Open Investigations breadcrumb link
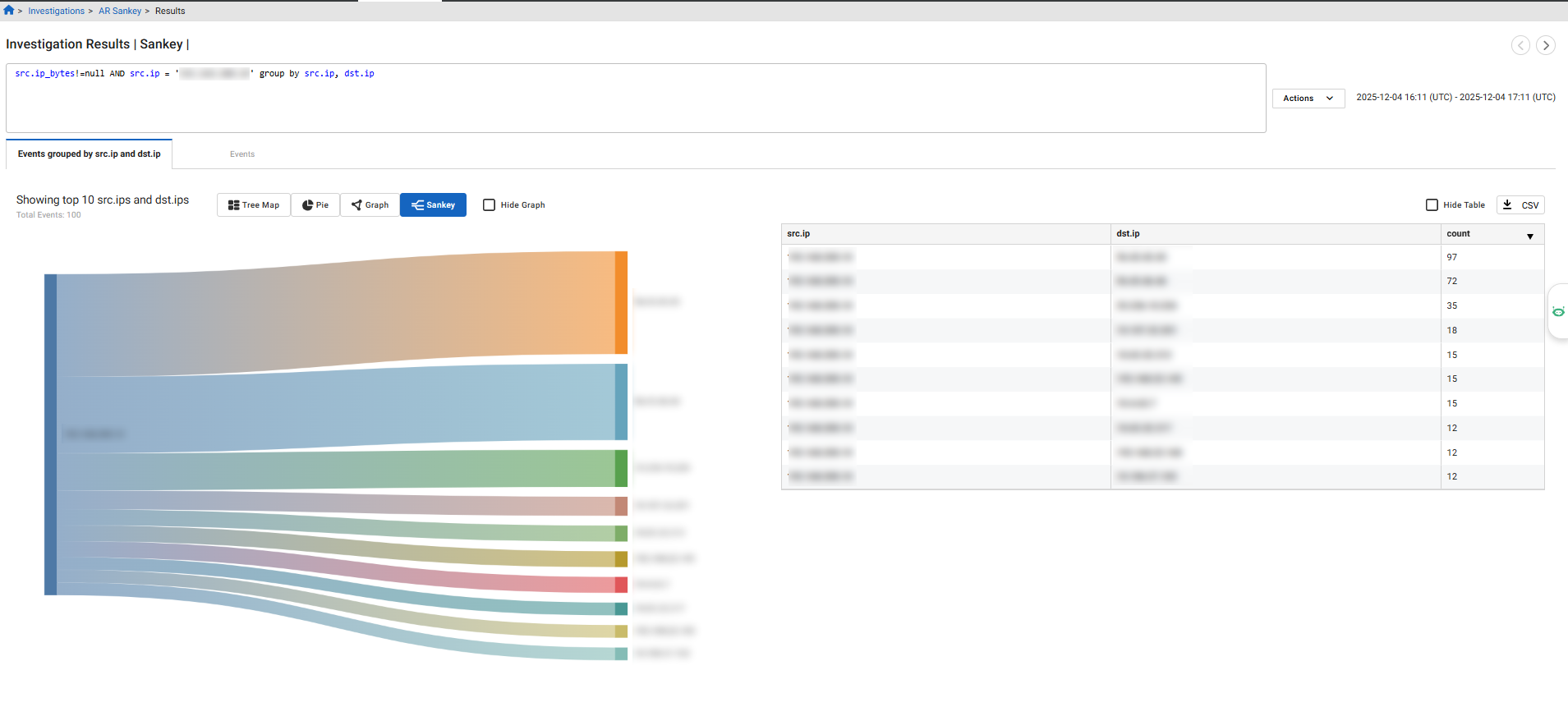This screenshot has width=1568, height=707. click(56, 11)
